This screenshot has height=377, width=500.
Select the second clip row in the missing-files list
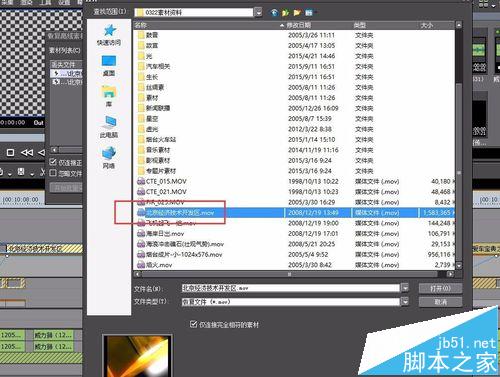tap(66, 82)
